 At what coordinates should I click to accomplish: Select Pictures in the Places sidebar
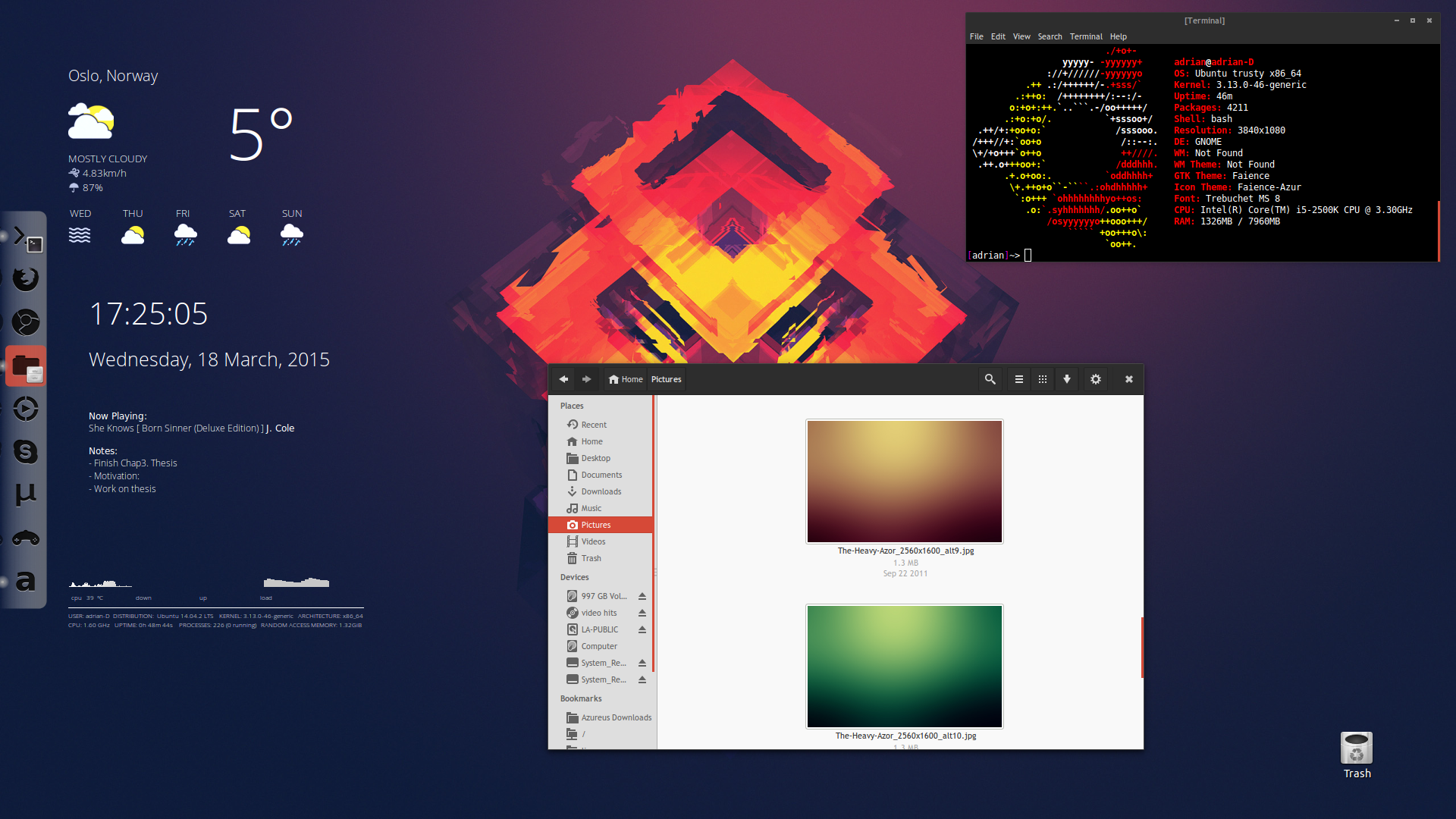(x=601, y=525)
